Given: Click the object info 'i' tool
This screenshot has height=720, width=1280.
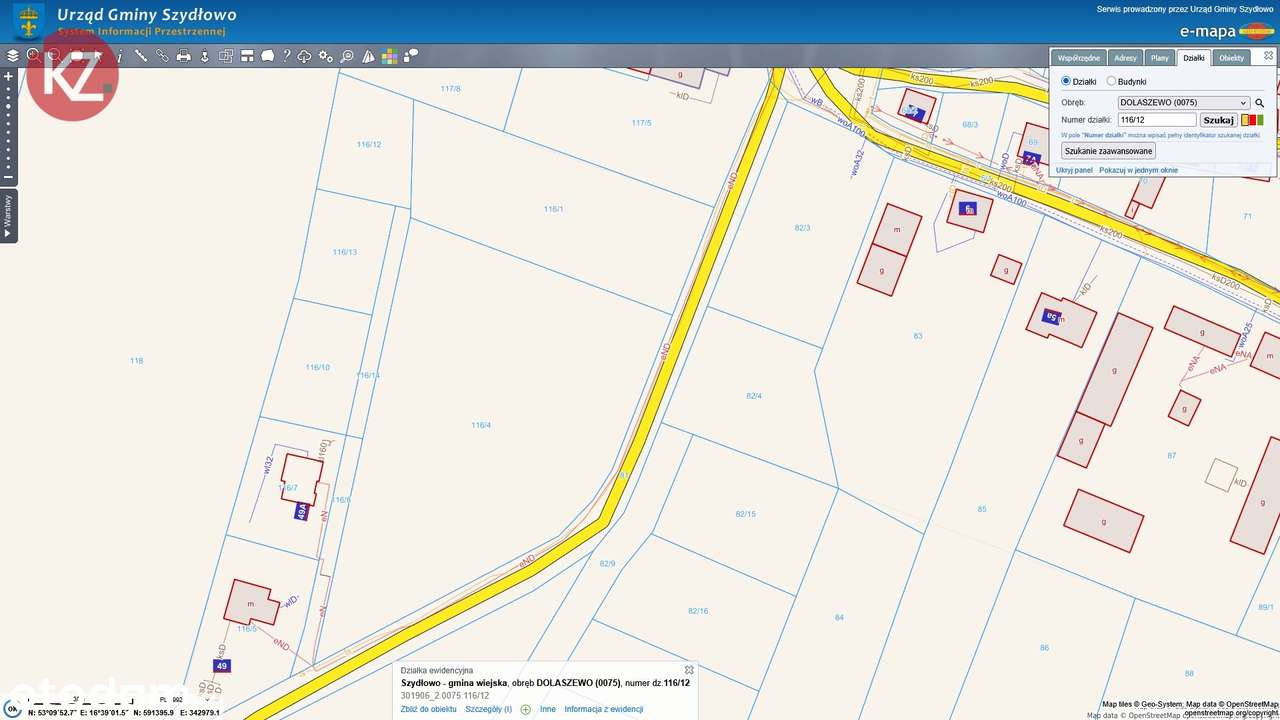Looking at the screenshot, I should (x=119, y=56).
